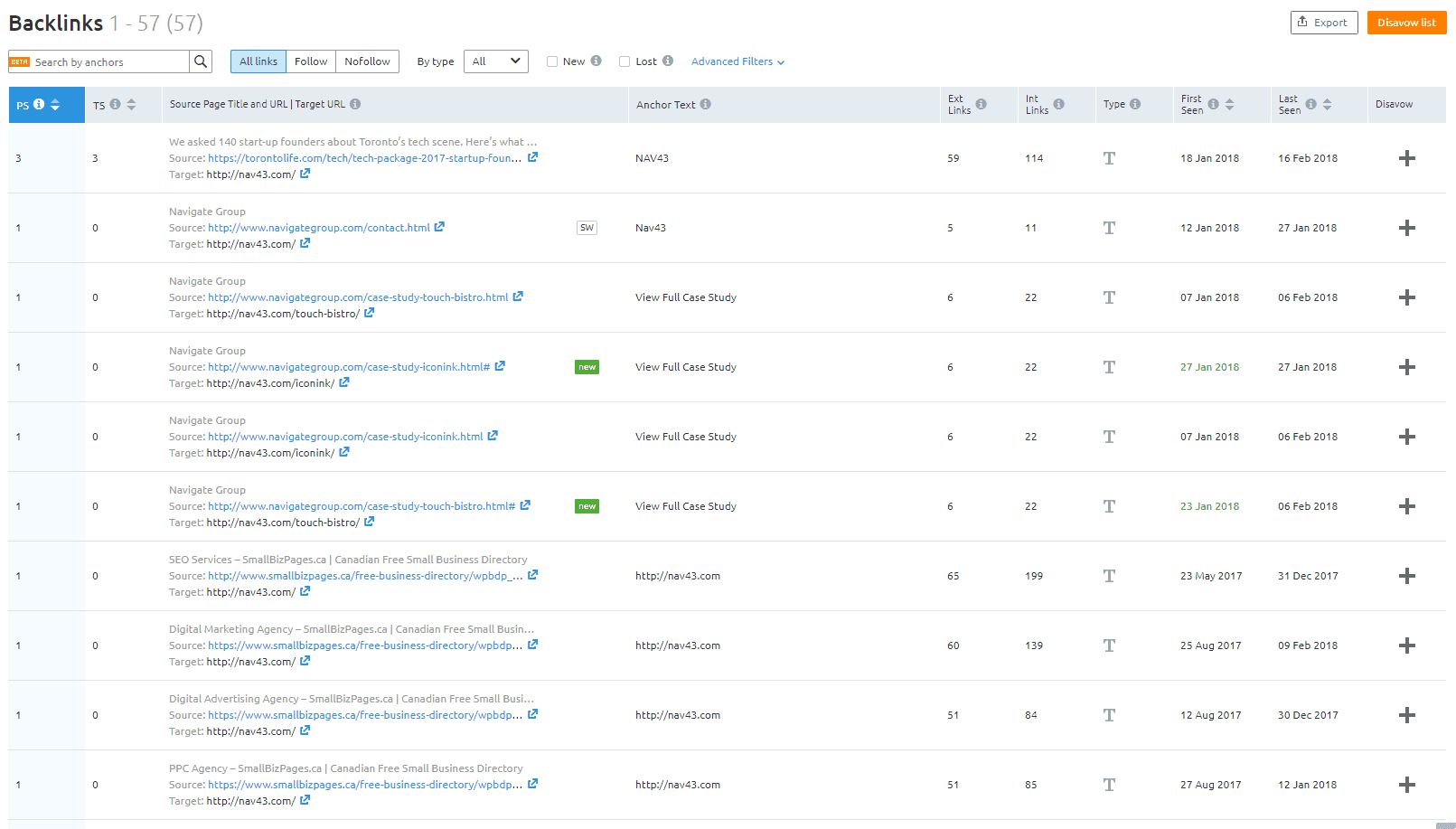The height and width of the screenshot is (829, 1456).
Task: Click the 18 Jan 2018 first seen date
Action: click(x=1209, y=158)
